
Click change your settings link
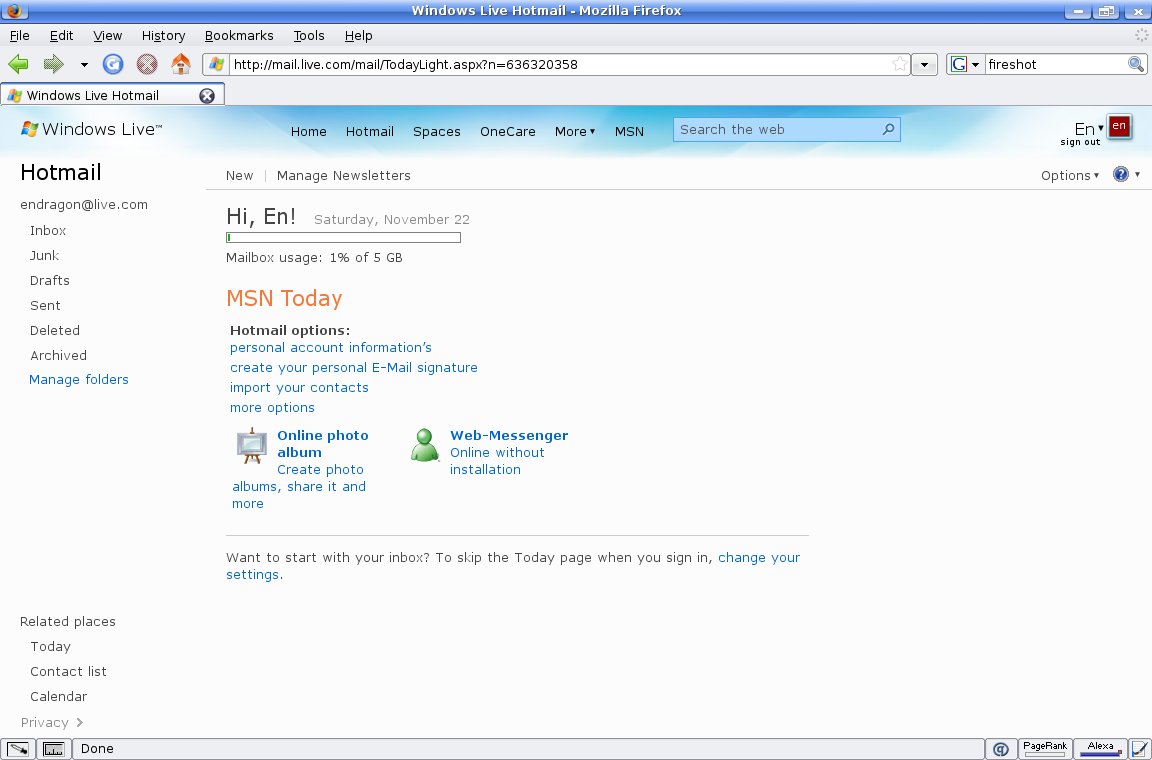point(513,566)
